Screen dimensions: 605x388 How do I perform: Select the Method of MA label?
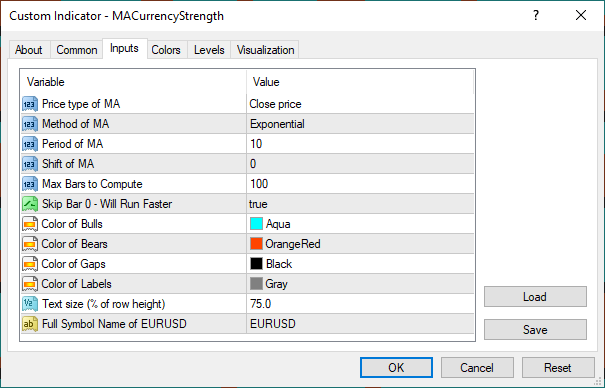pyautogui.click(x=76, y=124)
